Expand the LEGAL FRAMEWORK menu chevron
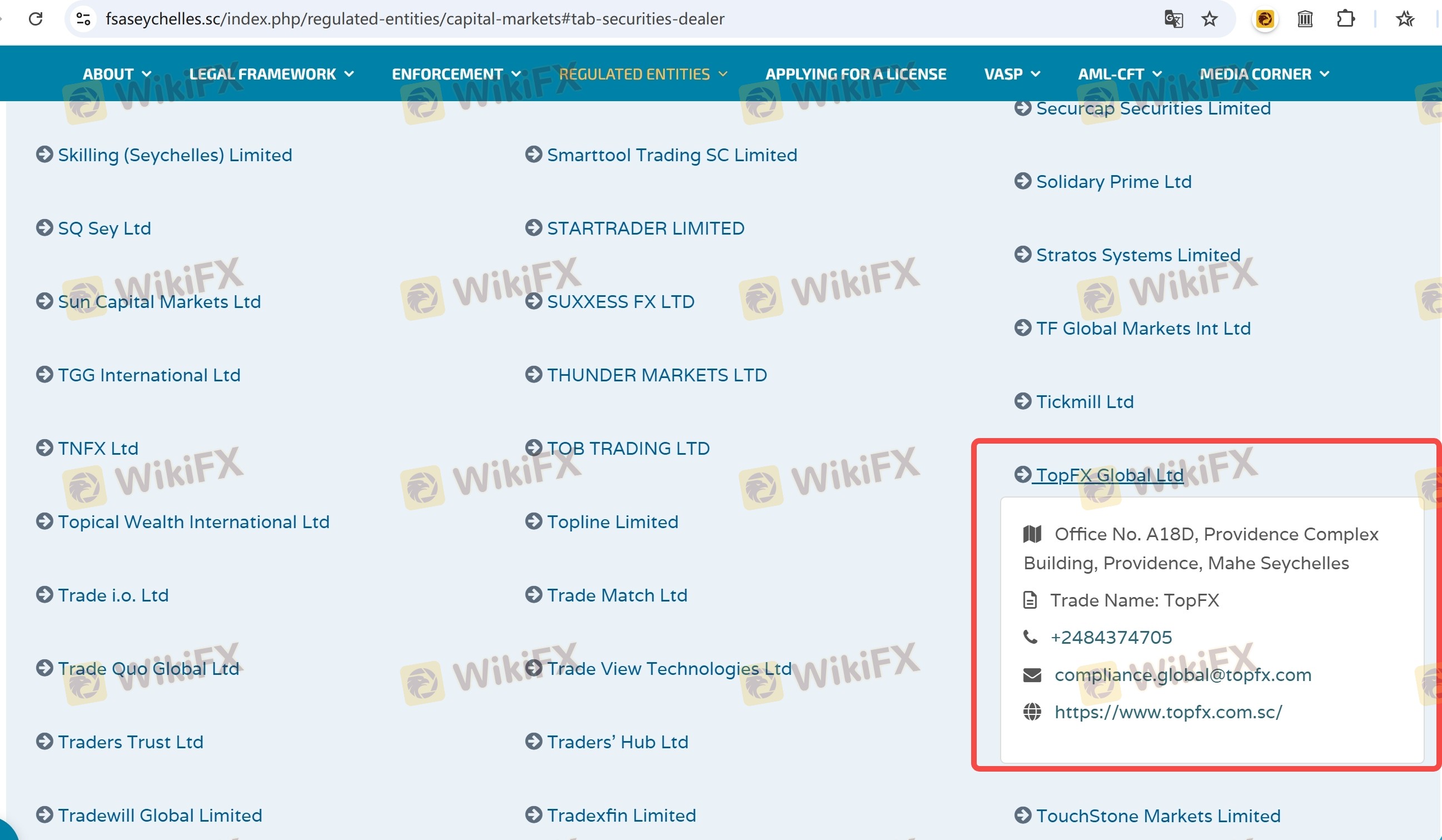 (349, 74)
